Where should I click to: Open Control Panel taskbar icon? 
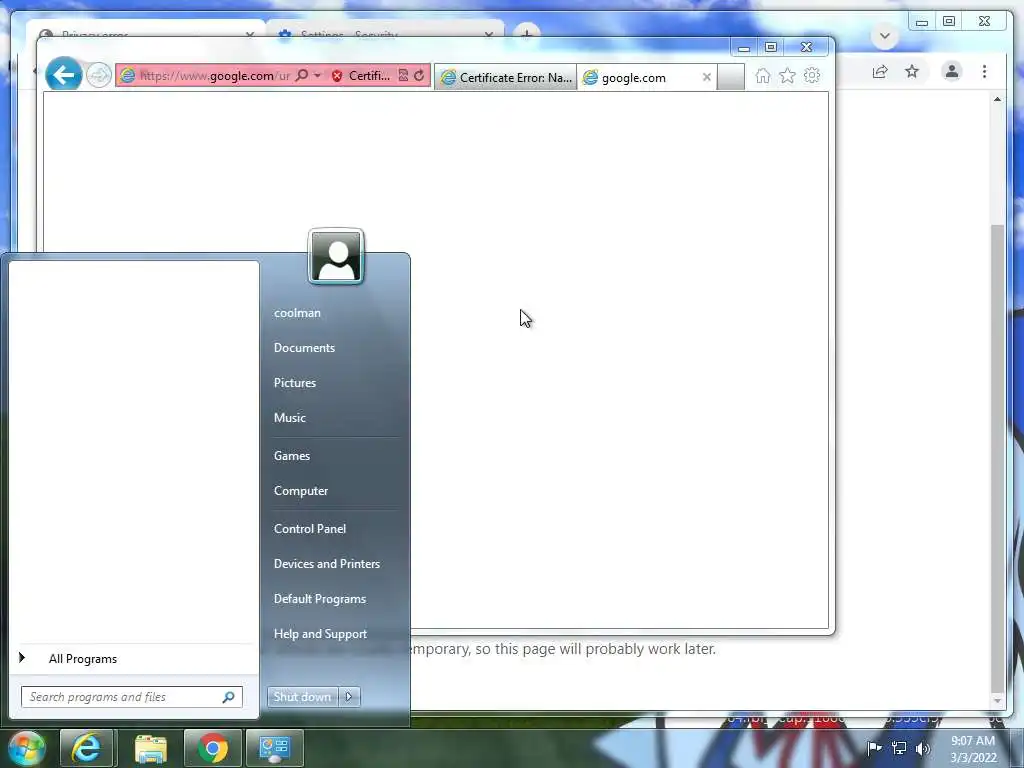click(275, 748)
